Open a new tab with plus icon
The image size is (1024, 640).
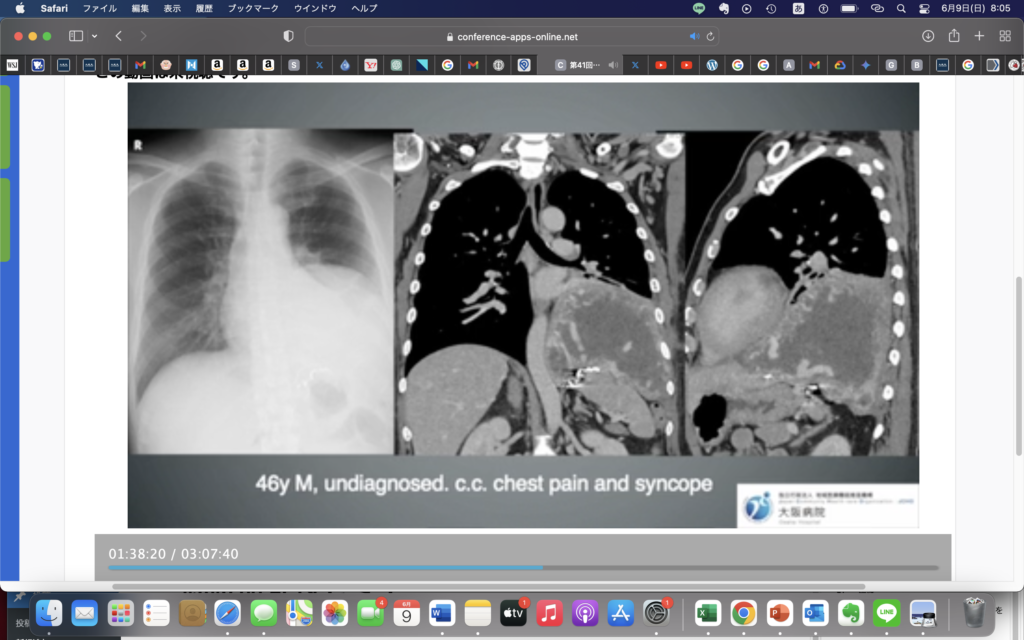coord(979,36)
